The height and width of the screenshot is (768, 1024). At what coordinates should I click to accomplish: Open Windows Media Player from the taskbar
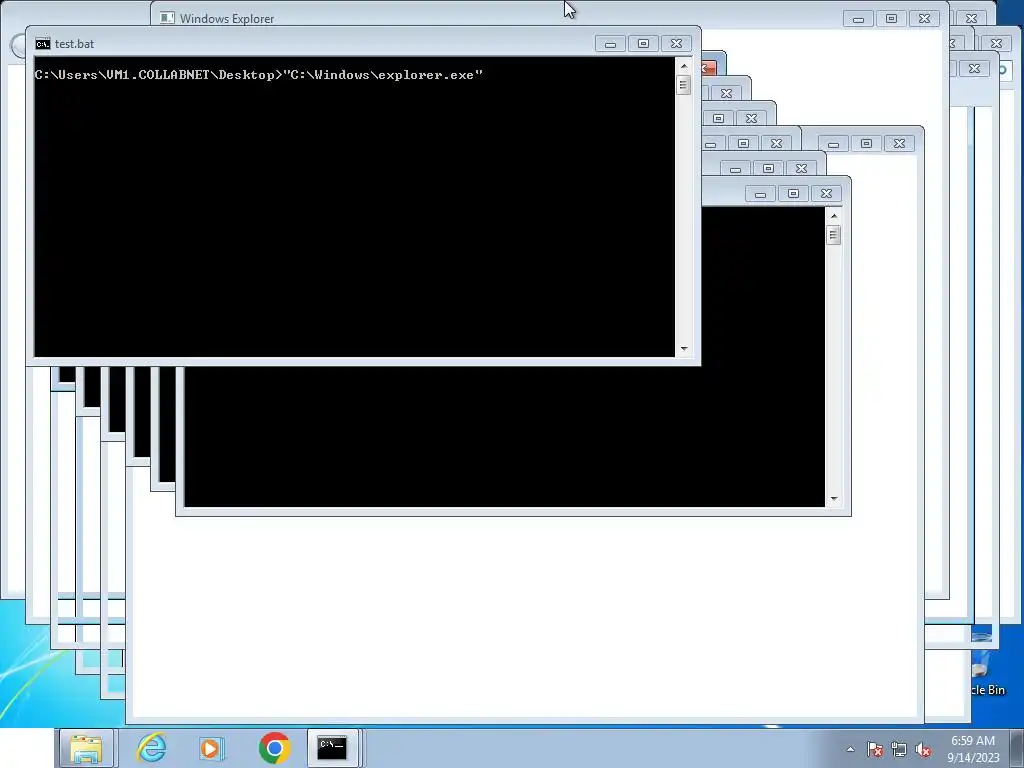tap(211, 748)
